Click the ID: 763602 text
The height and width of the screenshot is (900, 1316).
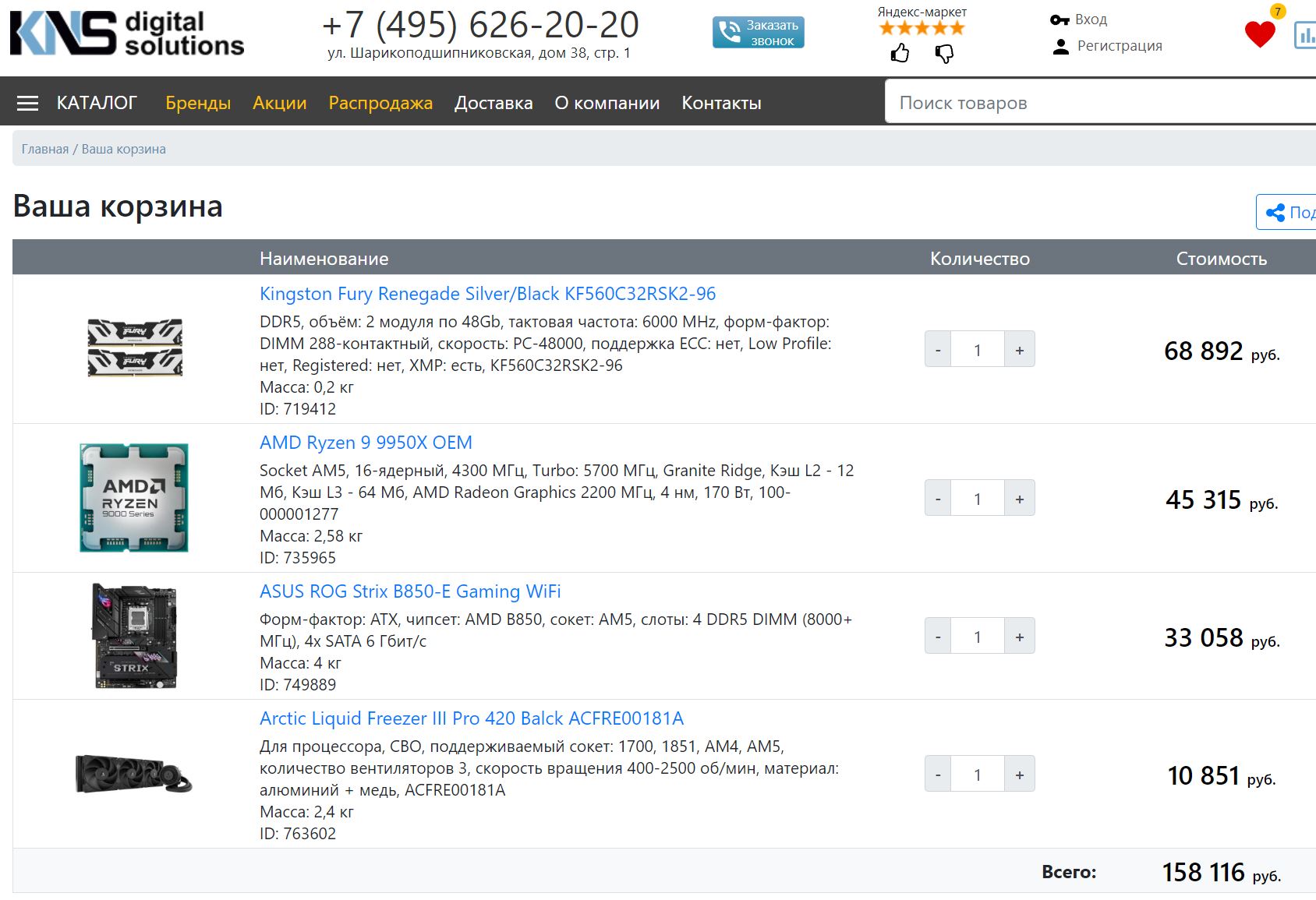[x=298, y=834]
